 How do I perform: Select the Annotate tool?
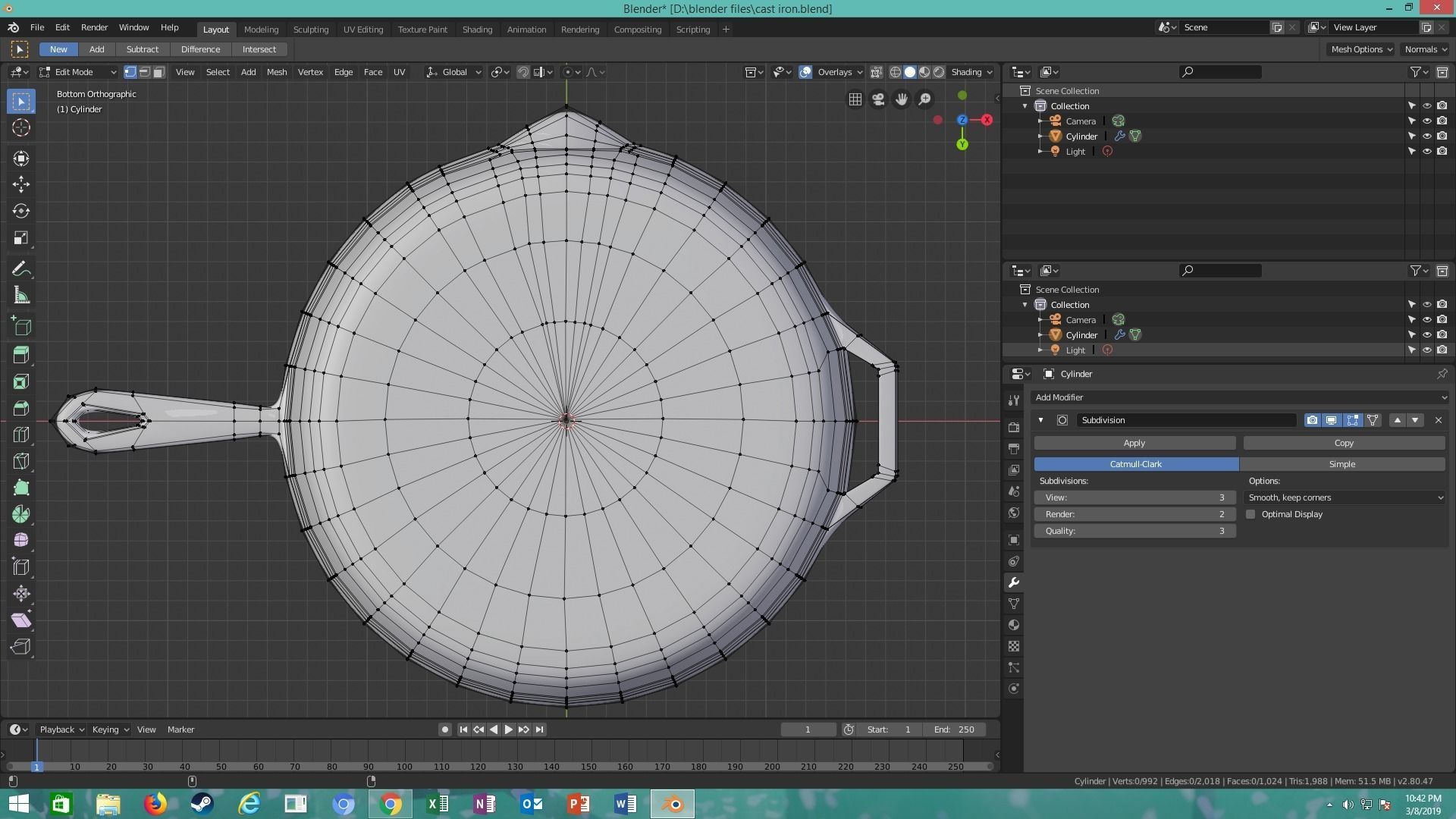click(21, 269)
